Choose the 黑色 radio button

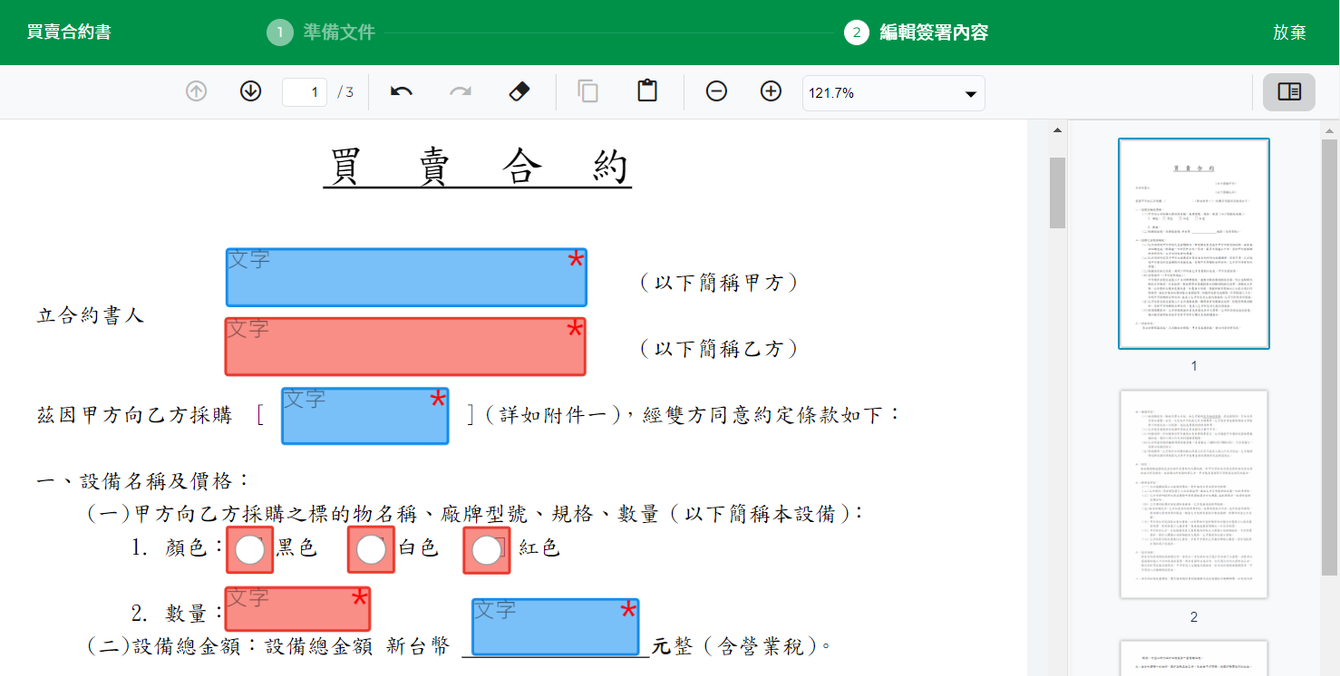[x=251, y=549]
